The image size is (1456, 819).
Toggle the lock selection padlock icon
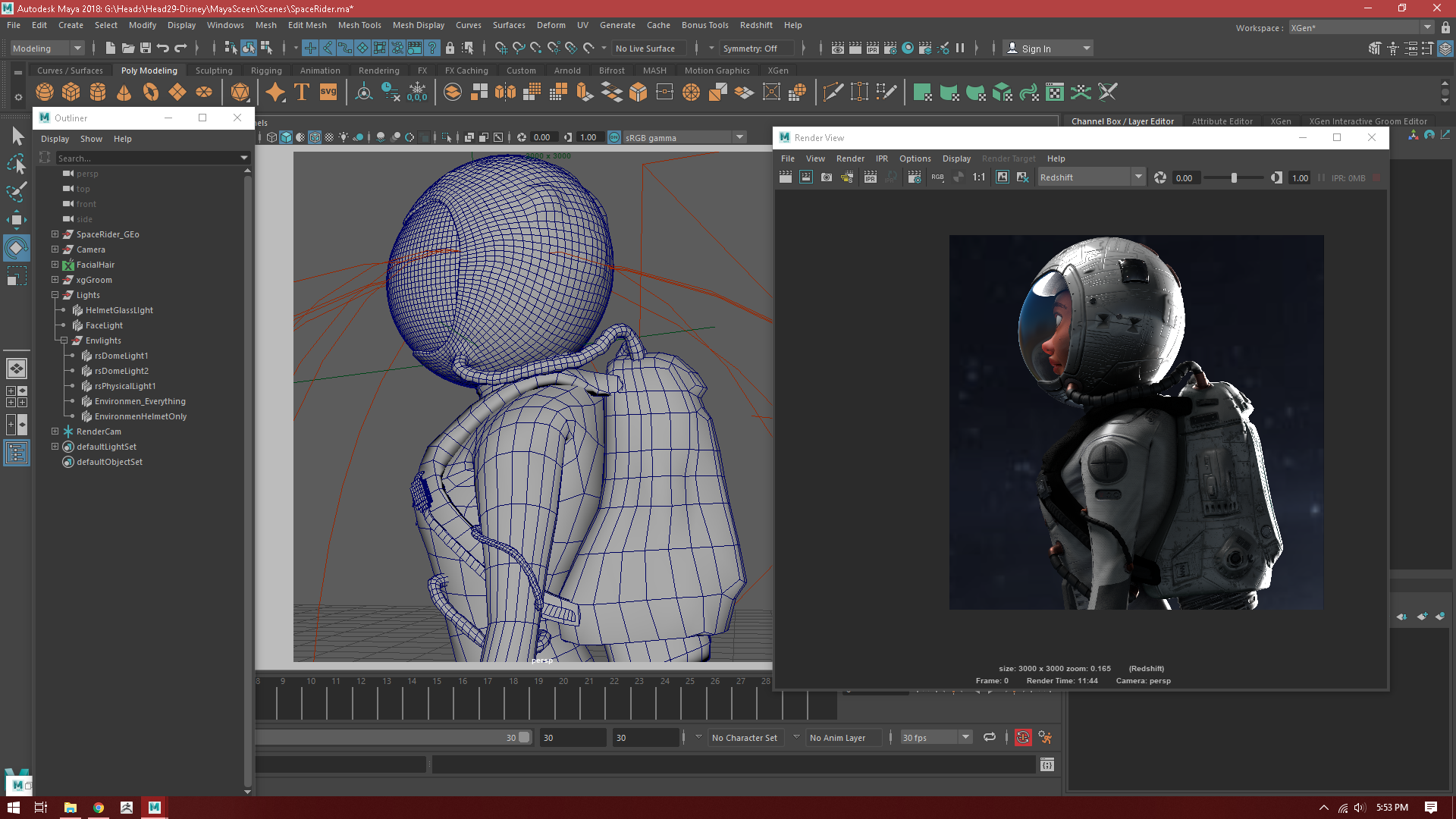(450, 49)
